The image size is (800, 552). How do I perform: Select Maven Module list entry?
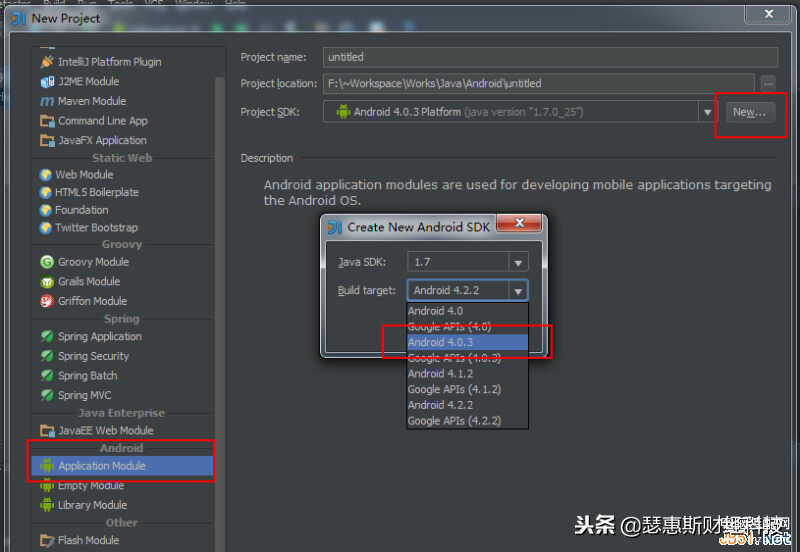122,101
